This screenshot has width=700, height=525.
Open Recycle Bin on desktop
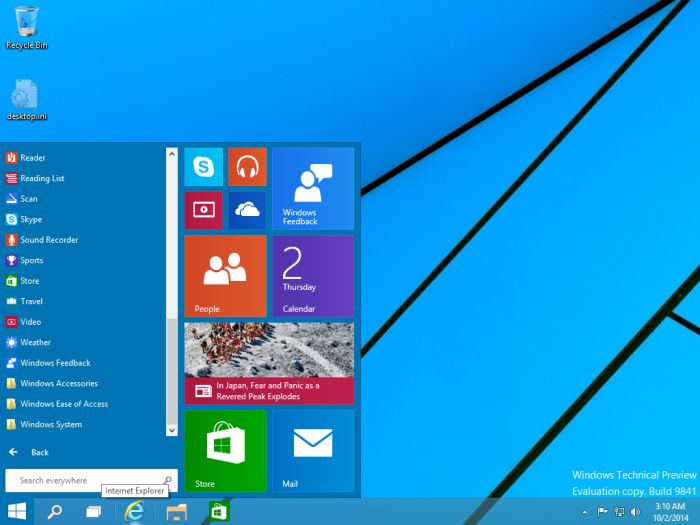click(x=27, y=27)
